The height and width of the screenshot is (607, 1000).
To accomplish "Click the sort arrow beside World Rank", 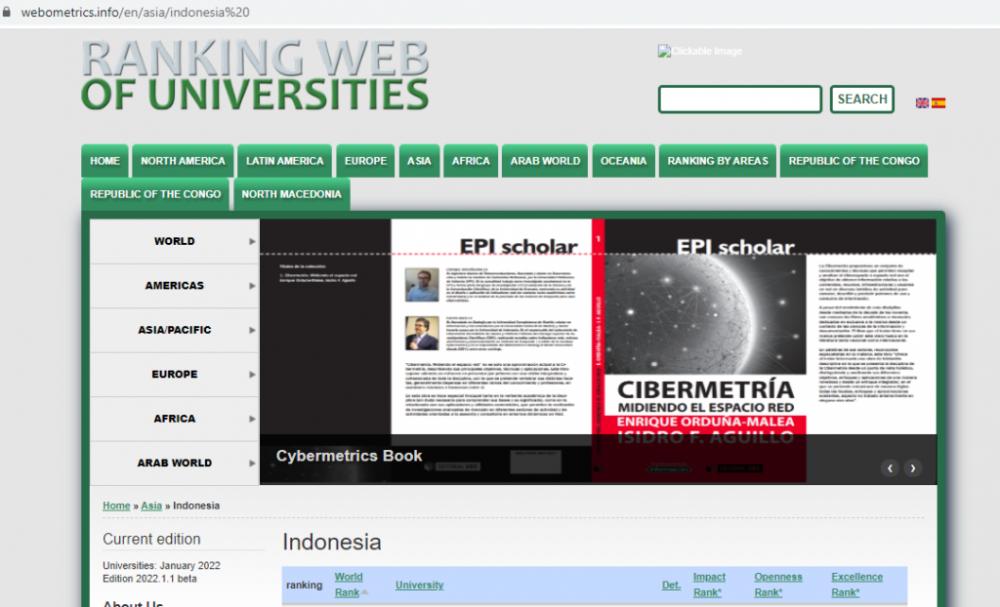I will (x=365, y=592).
